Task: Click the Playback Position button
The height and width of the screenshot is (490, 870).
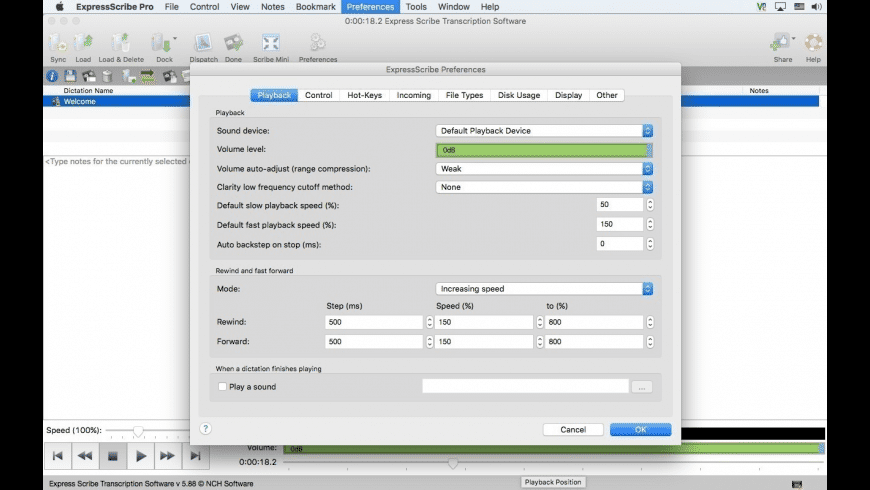Action: click(x=553, y=482)
